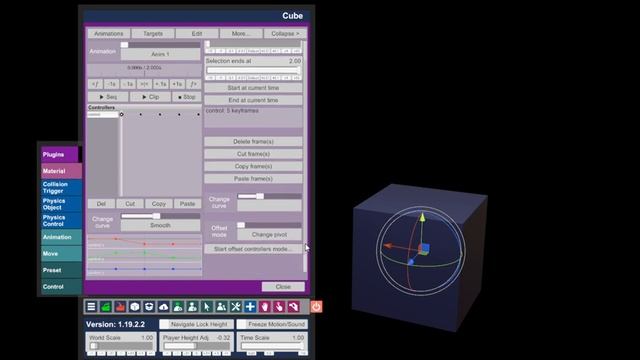Select the Physics Object side tab
This screenshot has height=360, width=640.
[x=61, y=204]
